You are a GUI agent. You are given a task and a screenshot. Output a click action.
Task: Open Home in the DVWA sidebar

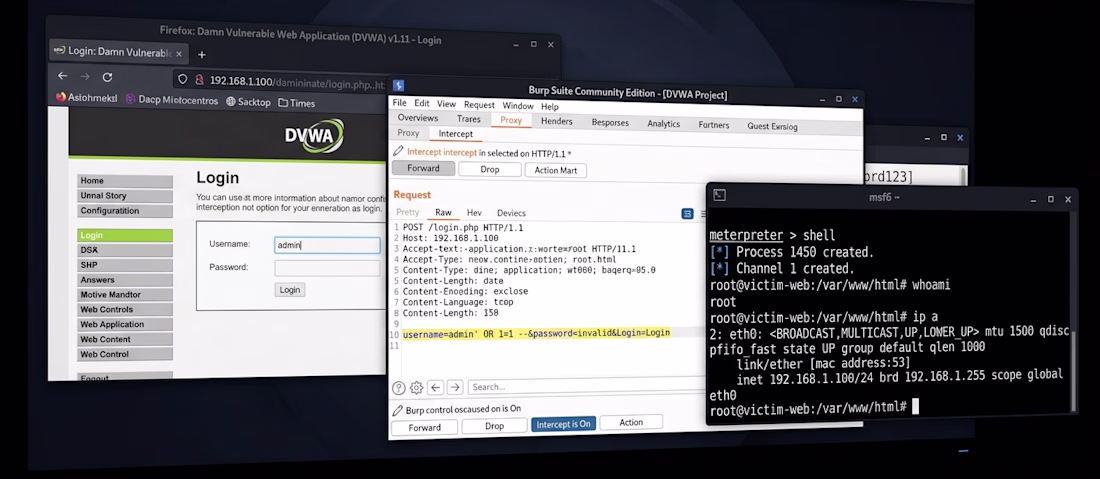(125, 181)
